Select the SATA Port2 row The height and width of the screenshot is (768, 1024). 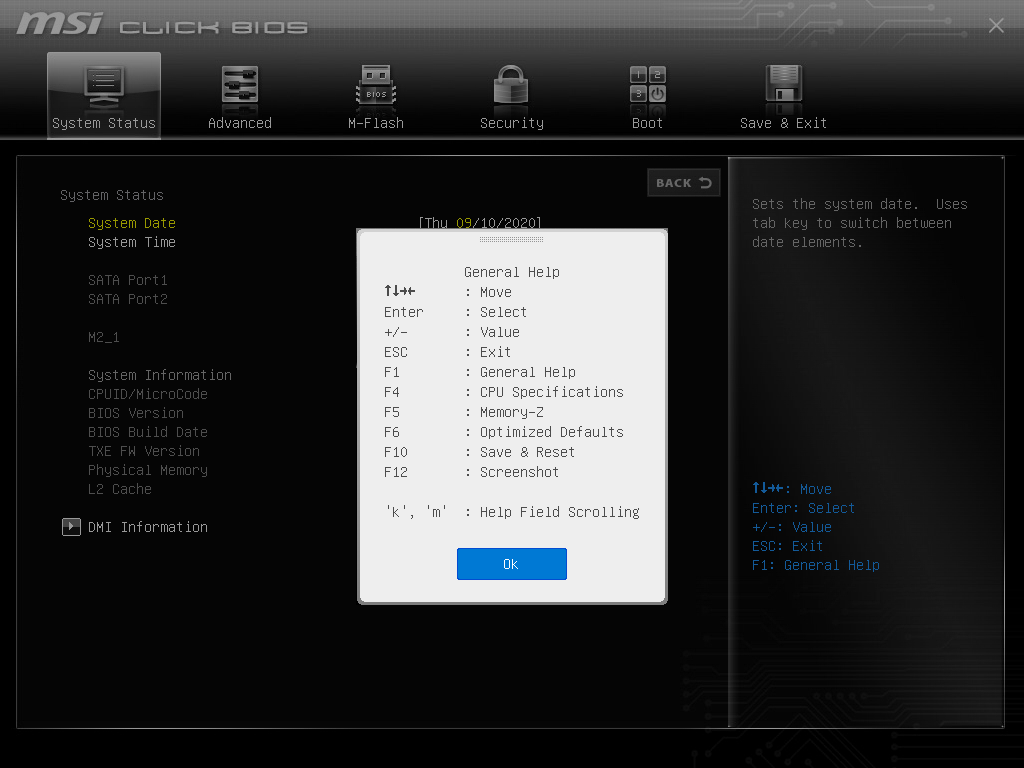click(128, 299)
